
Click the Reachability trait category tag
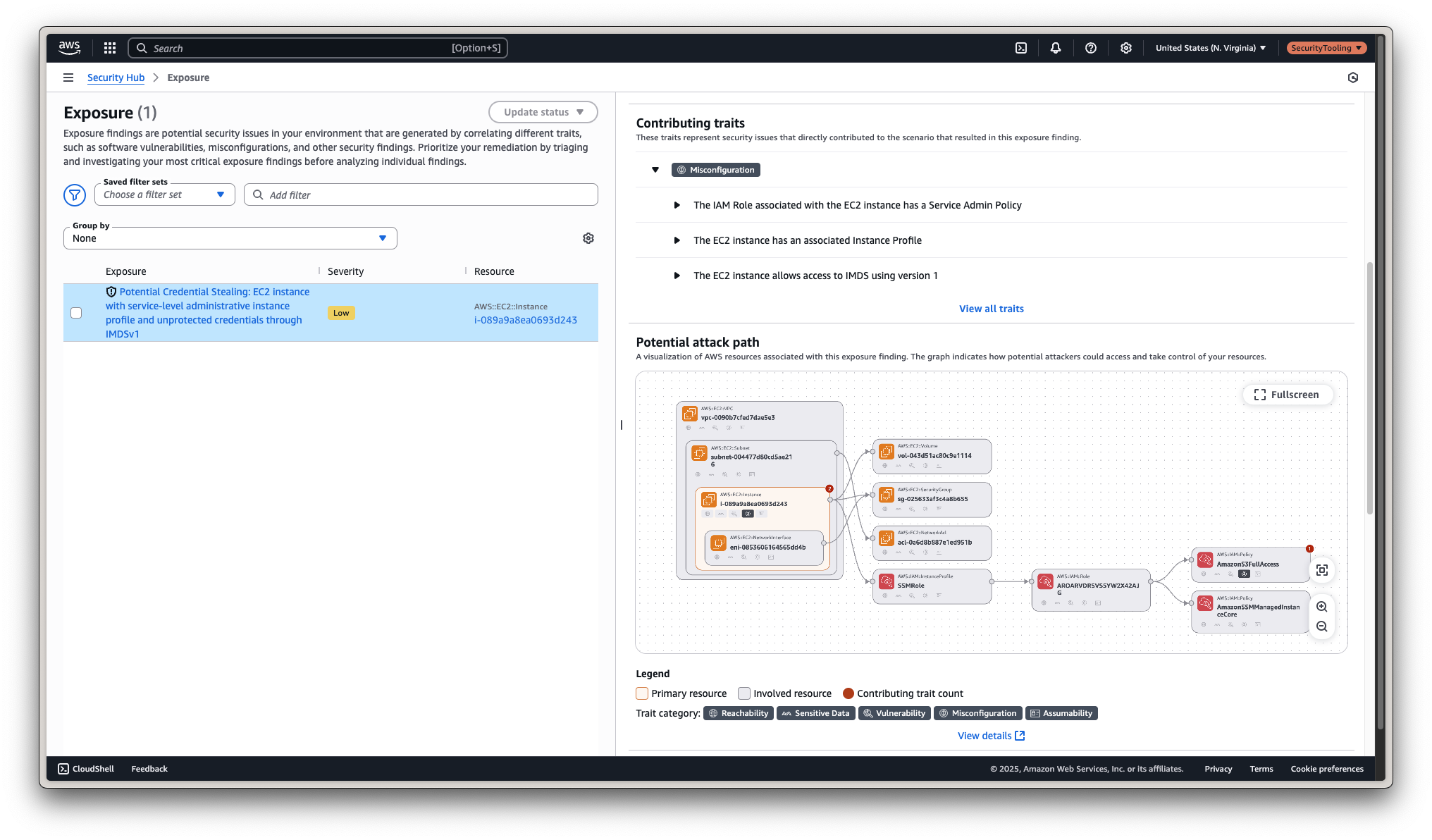738,713
